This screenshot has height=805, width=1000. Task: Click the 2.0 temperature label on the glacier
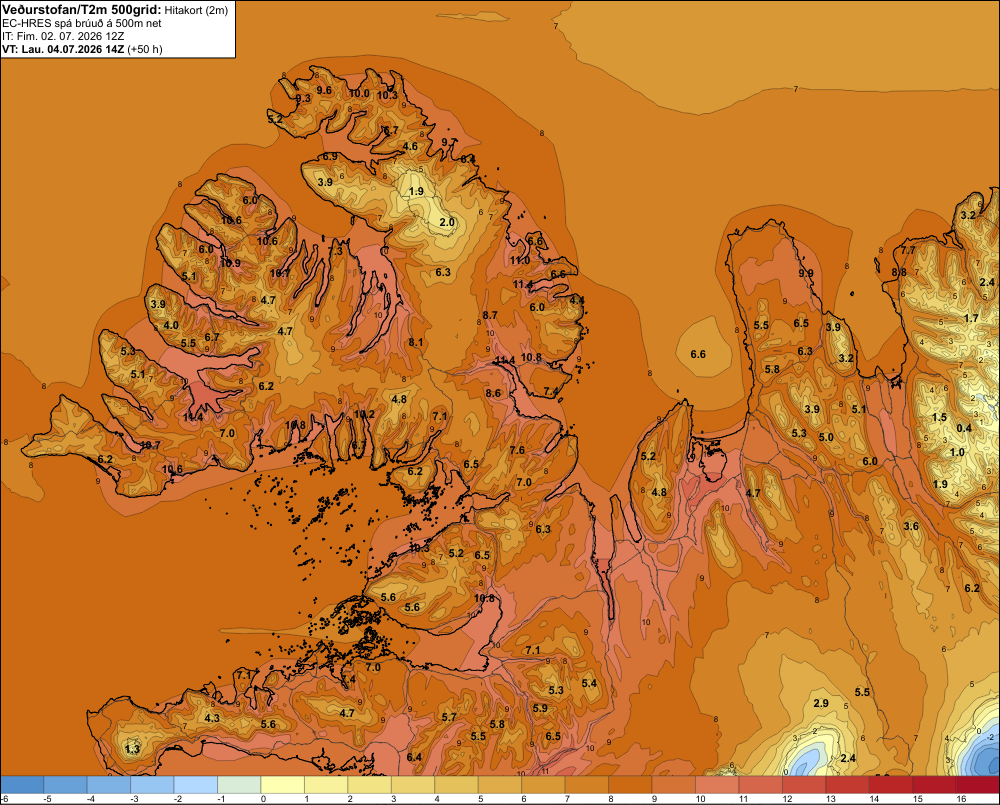pyautogui.click(x=447, y=222)
